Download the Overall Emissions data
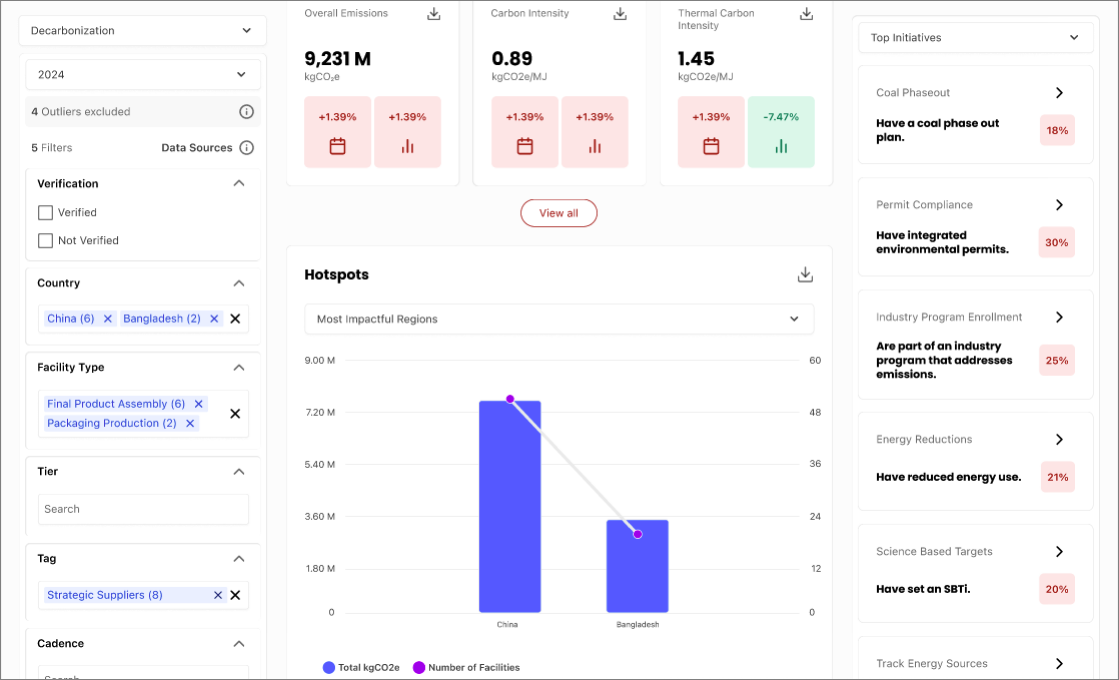This screenshot has height=680, width=1119. 433,14
